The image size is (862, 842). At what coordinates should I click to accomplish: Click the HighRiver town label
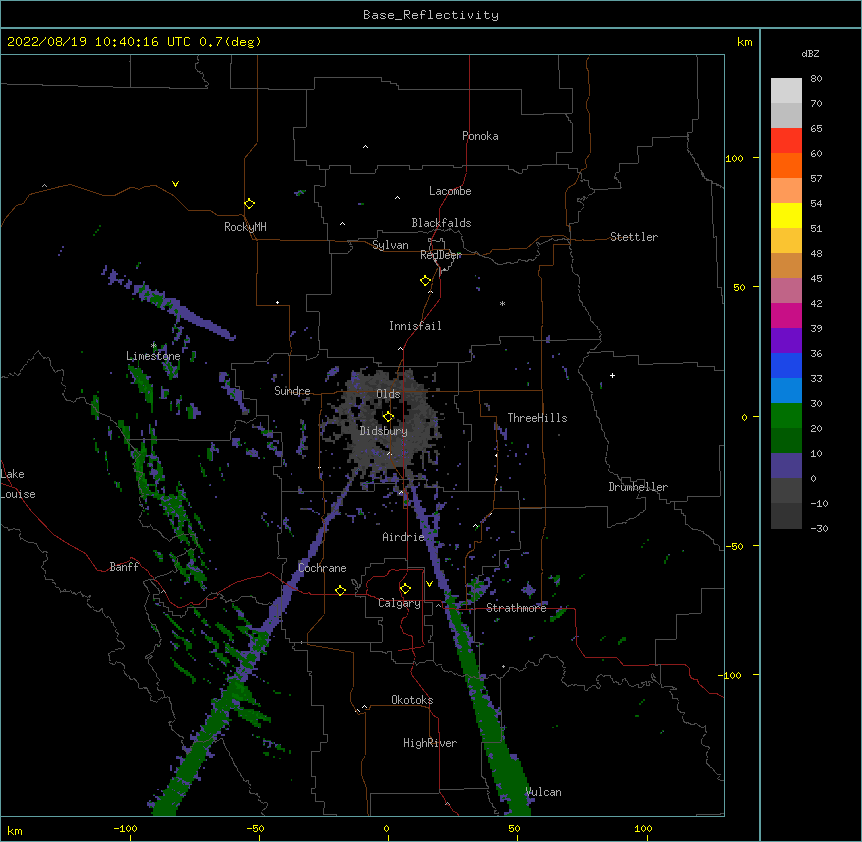click(x=430, y=743)
